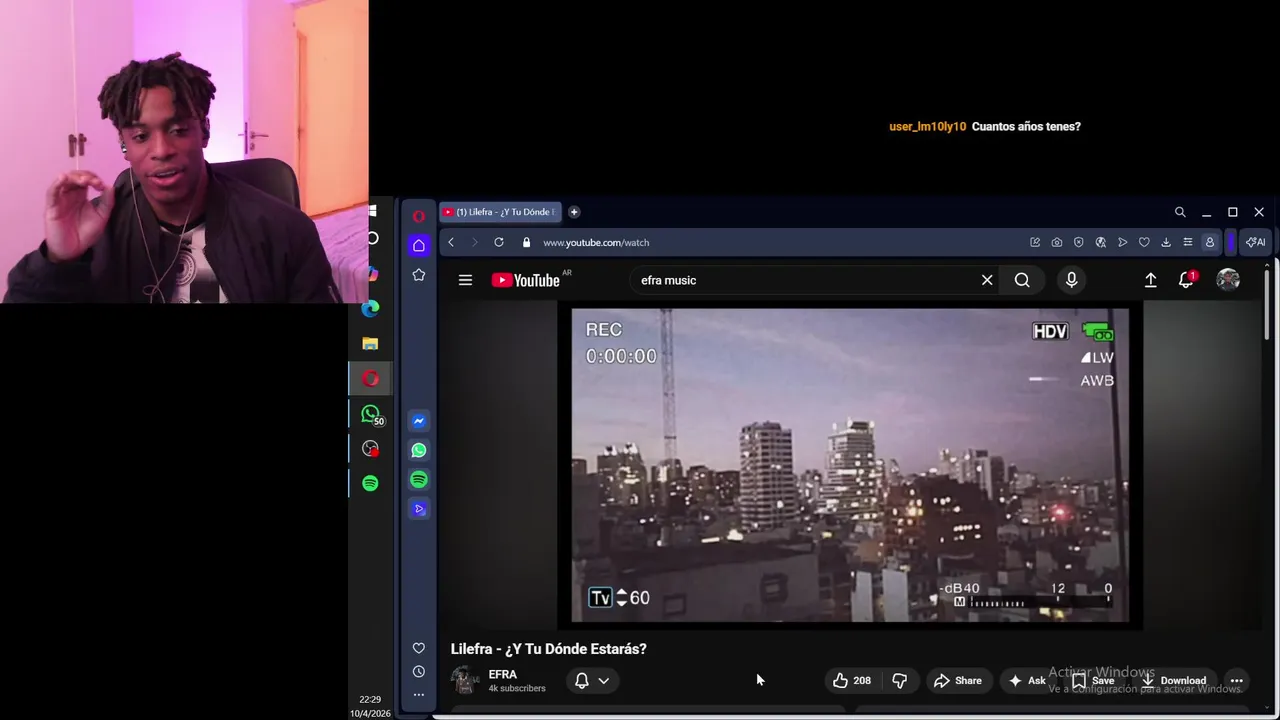The height and width of the screenshot is (720, 1280).
Task: Open Spotify in Windows taskbar
Action: [x=370, y=483]
